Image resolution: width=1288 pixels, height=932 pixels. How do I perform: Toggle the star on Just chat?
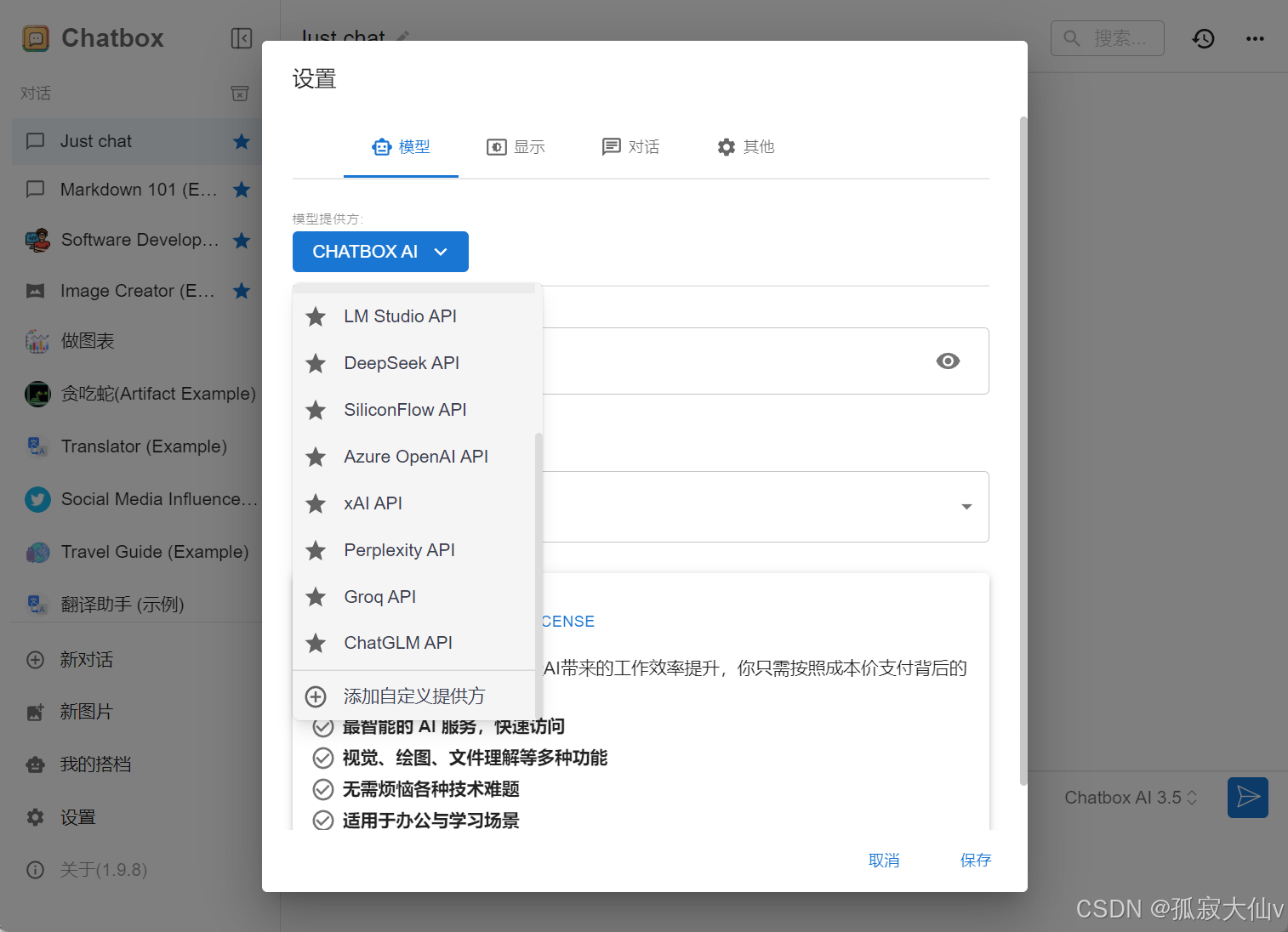[x=242, y=141]
